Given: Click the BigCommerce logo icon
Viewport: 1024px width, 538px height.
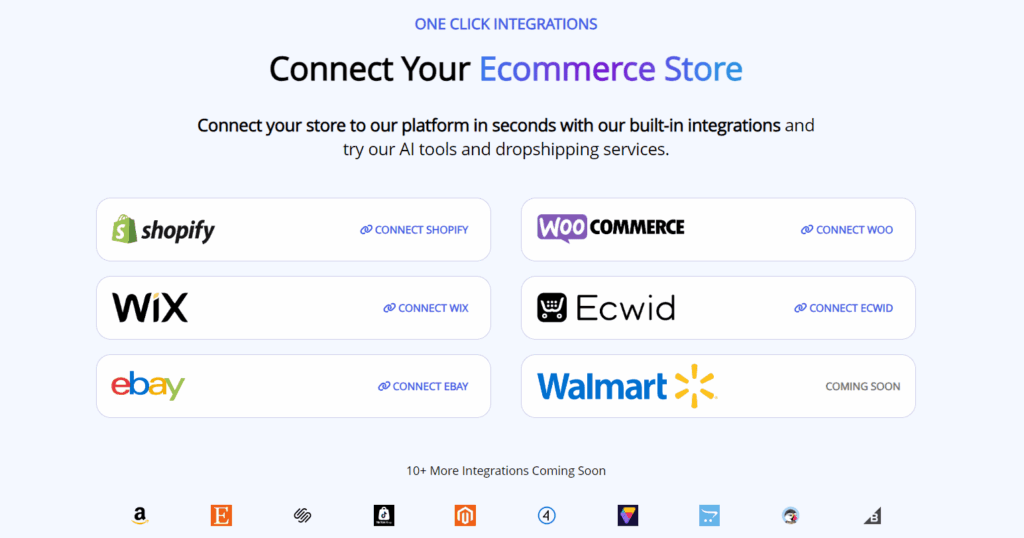Looking at the screenshot, I should (872, 516).
